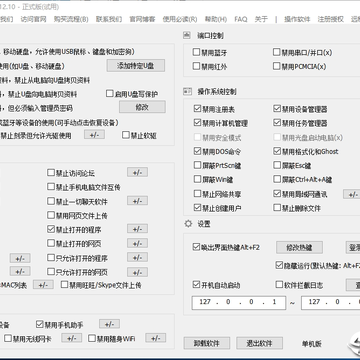Enable the 禁止软驱 checkbox

[x=126, y=135]
